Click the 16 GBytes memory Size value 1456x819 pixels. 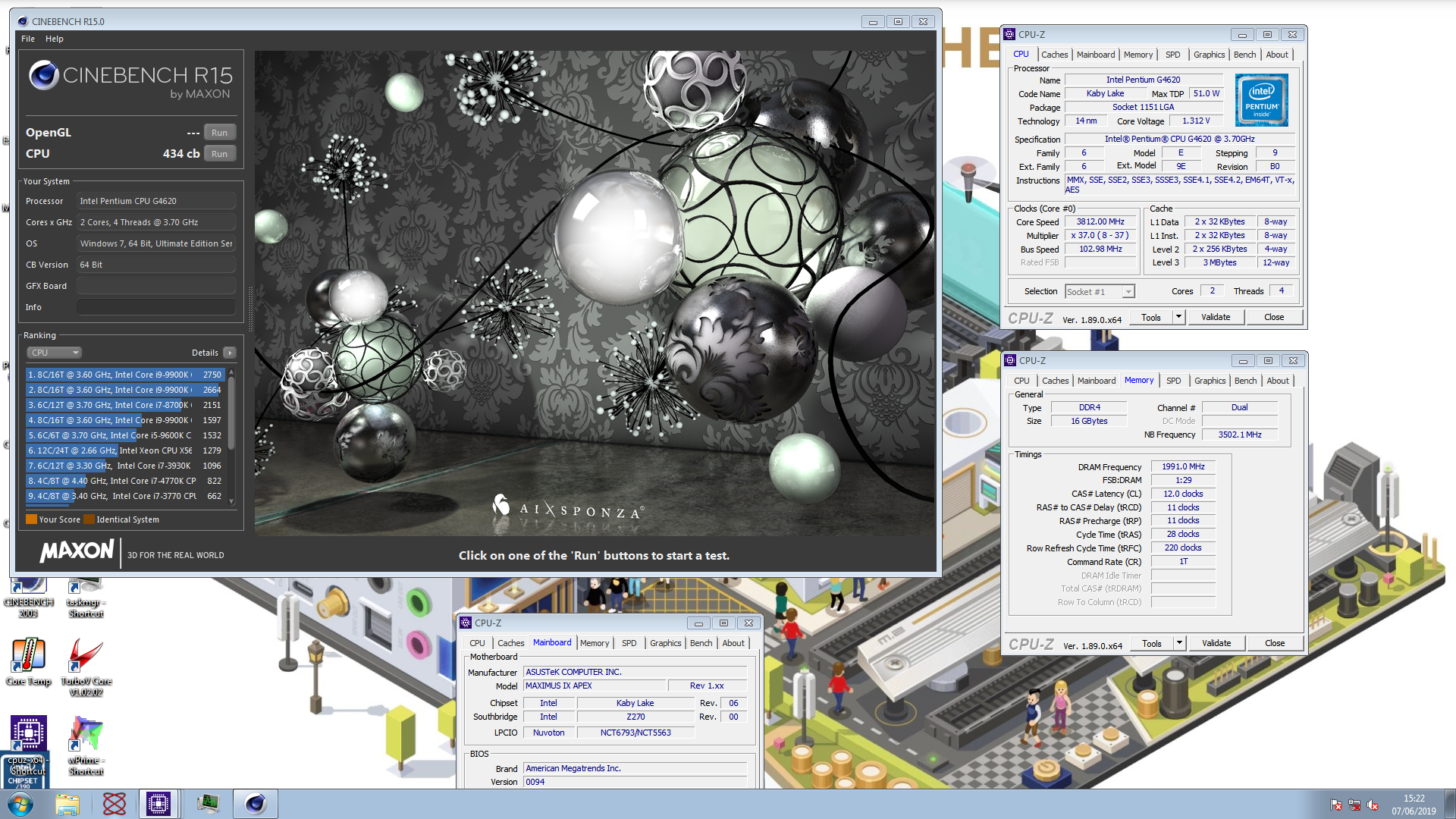coord(1089,421)
